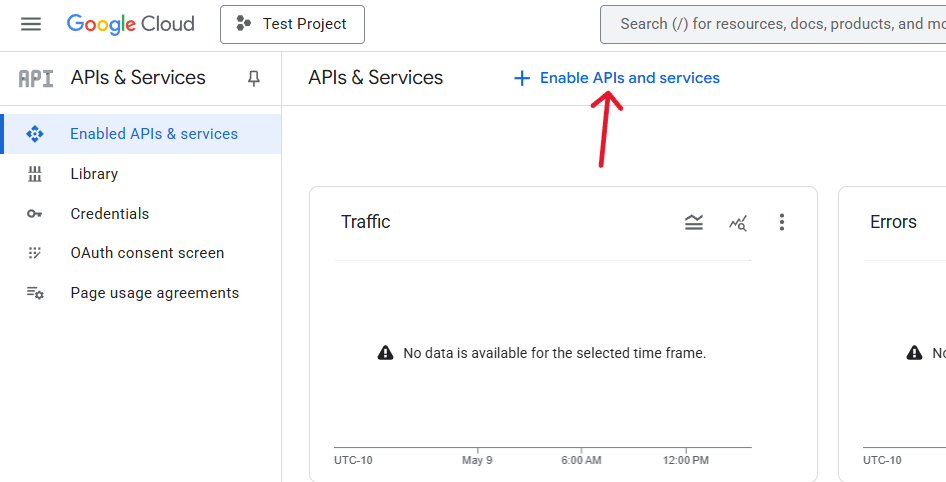Open the hamburger navigation menu
Viewport: 946px width, 482px height.
(31, 24)
